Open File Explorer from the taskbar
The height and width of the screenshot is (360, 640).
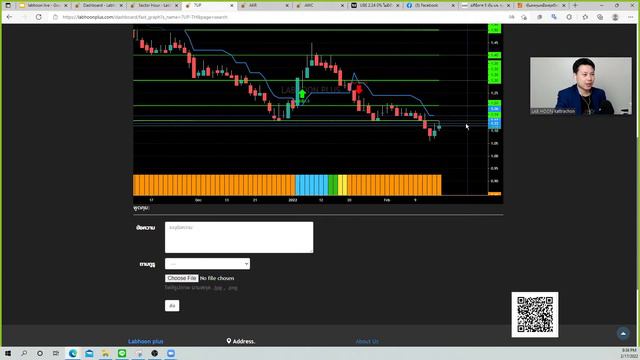point(105,353)
